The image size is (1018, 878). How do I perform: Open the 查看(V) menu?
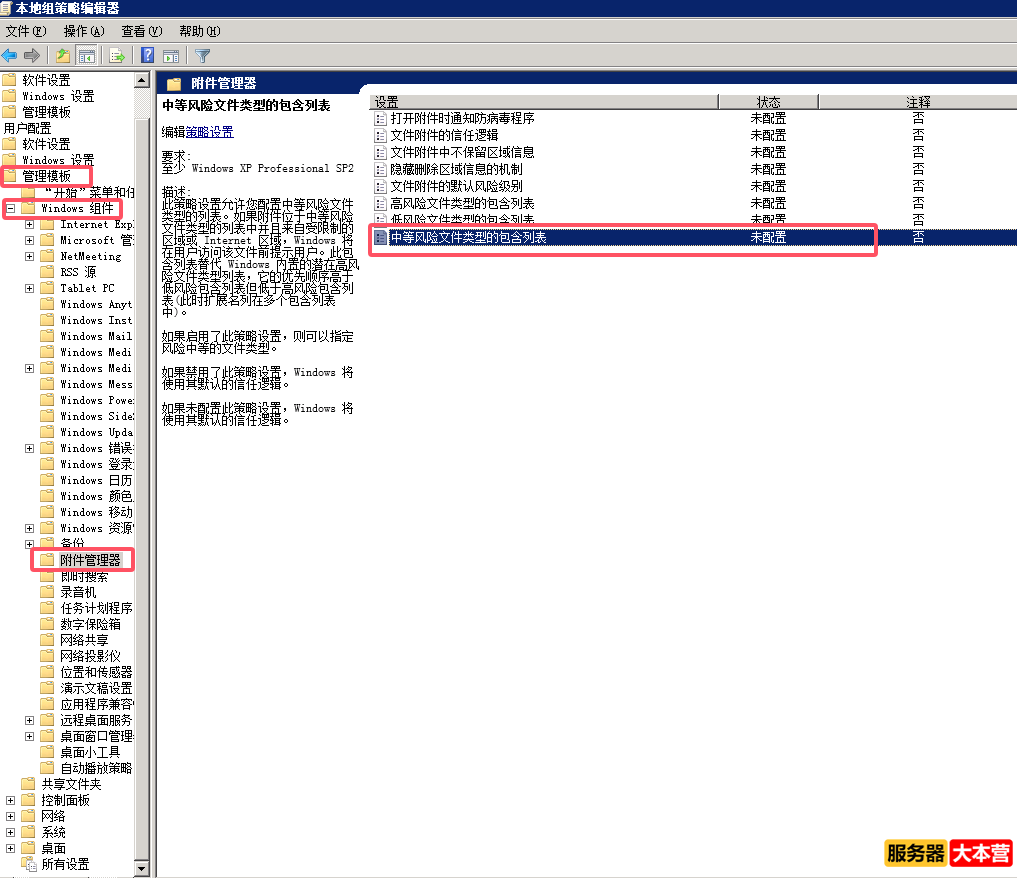142,31
